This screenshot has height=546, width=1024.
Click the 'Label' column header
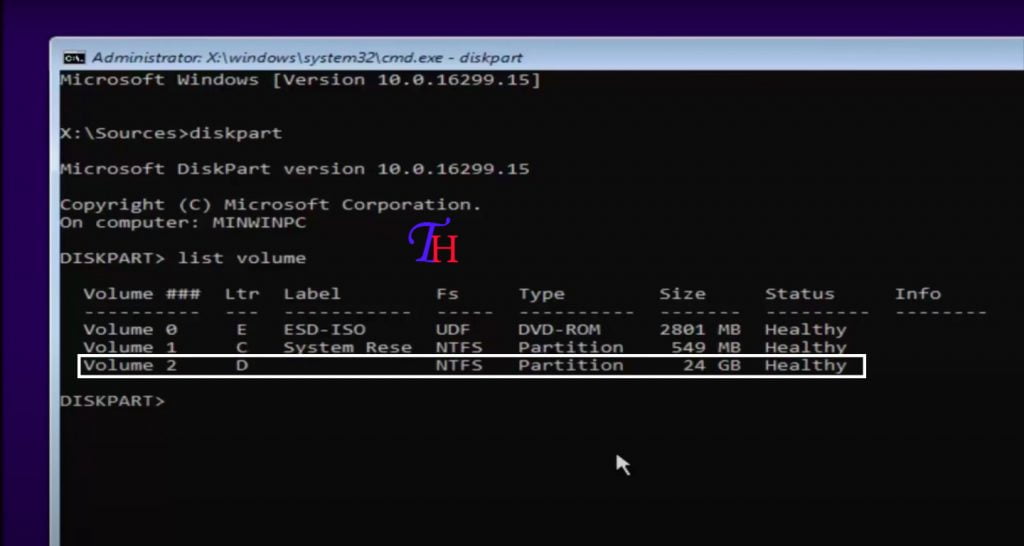(x=312, y=294)
